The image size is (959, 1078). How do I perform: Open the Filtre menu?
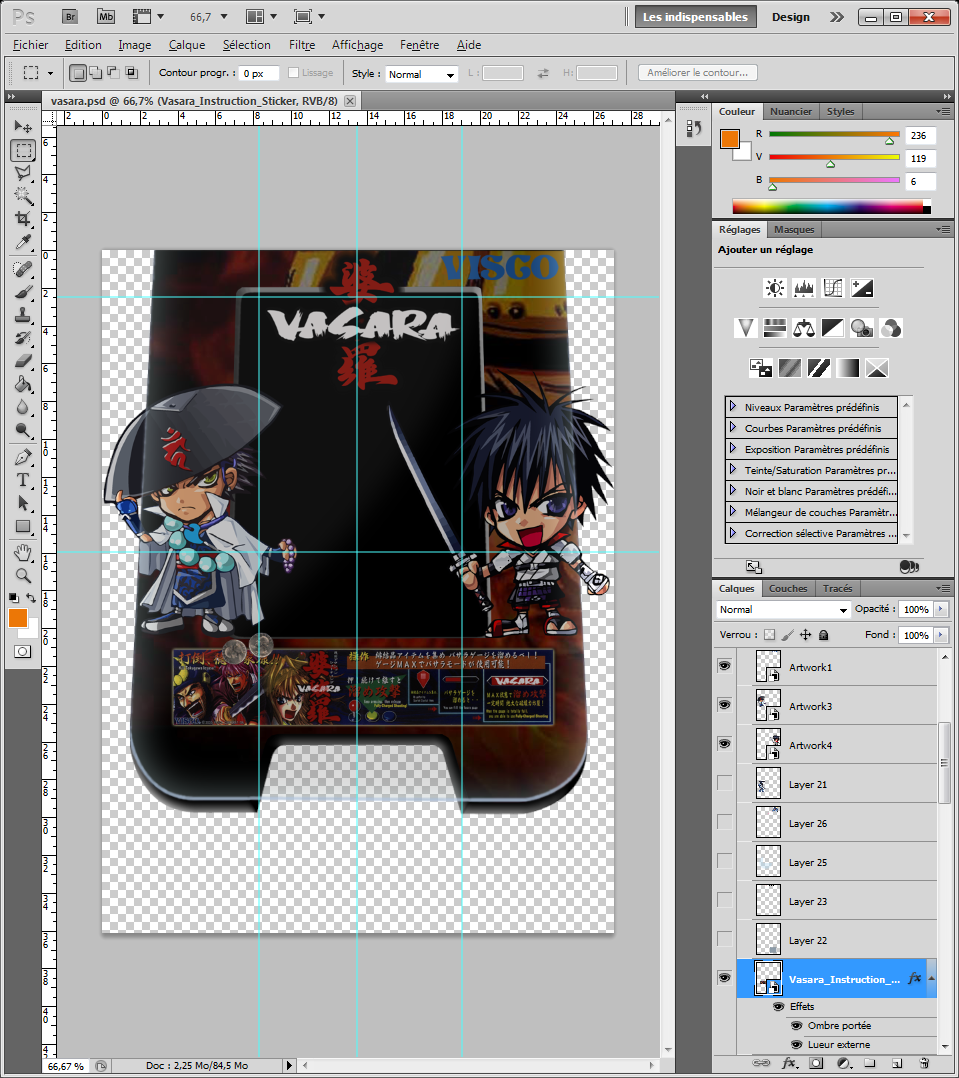(301, 45)
